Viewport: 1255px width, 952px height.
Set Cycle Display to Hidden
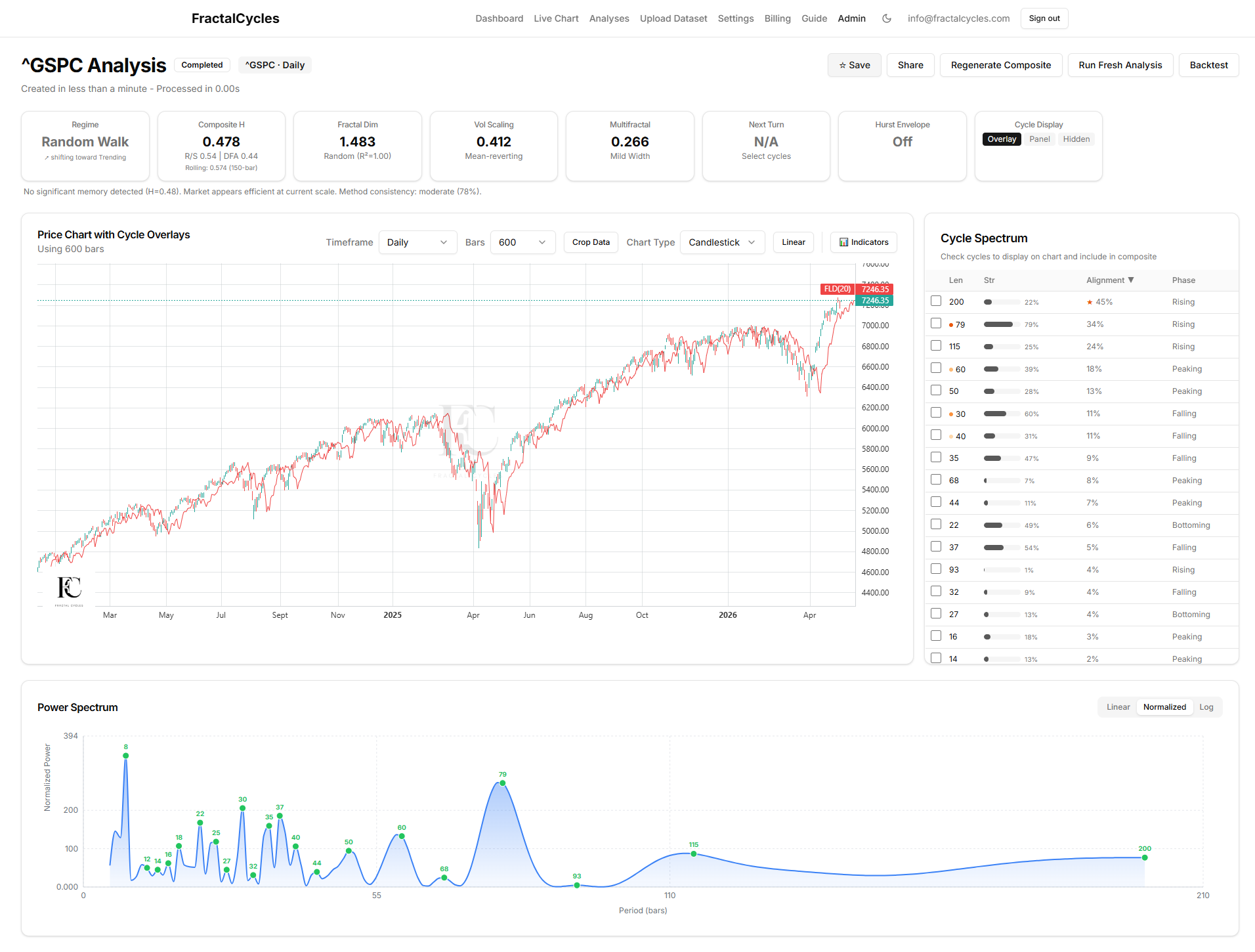point(1076,139)
